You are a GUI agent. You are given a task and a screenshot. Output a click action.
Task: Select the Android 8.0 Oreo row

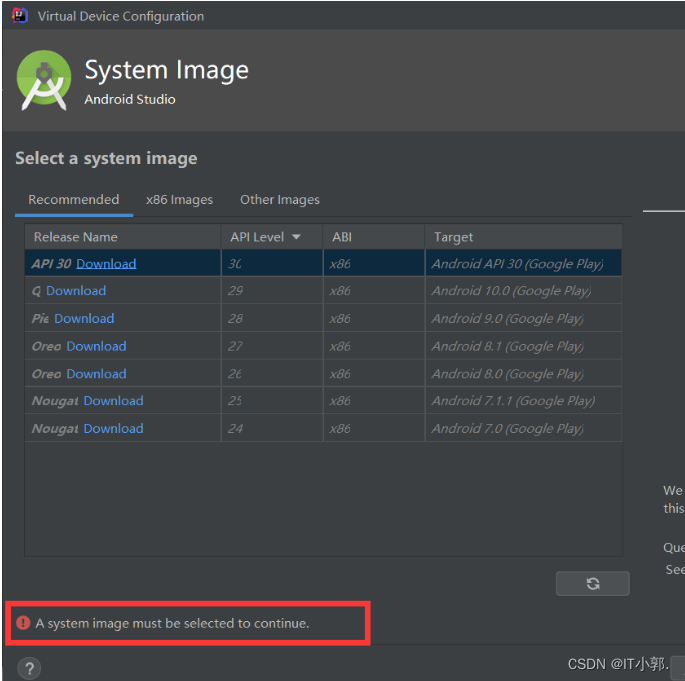point(323,373)
